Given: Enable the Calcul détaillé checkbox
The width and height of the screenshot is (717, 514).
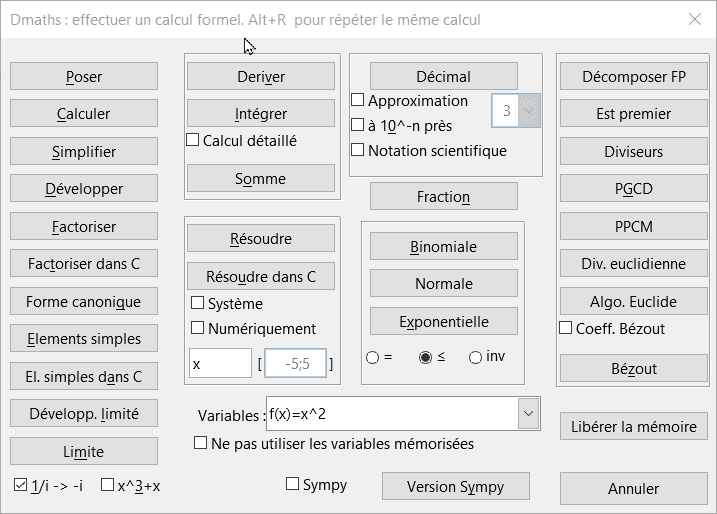Looking at the screenshot, I should coord(194,141).
